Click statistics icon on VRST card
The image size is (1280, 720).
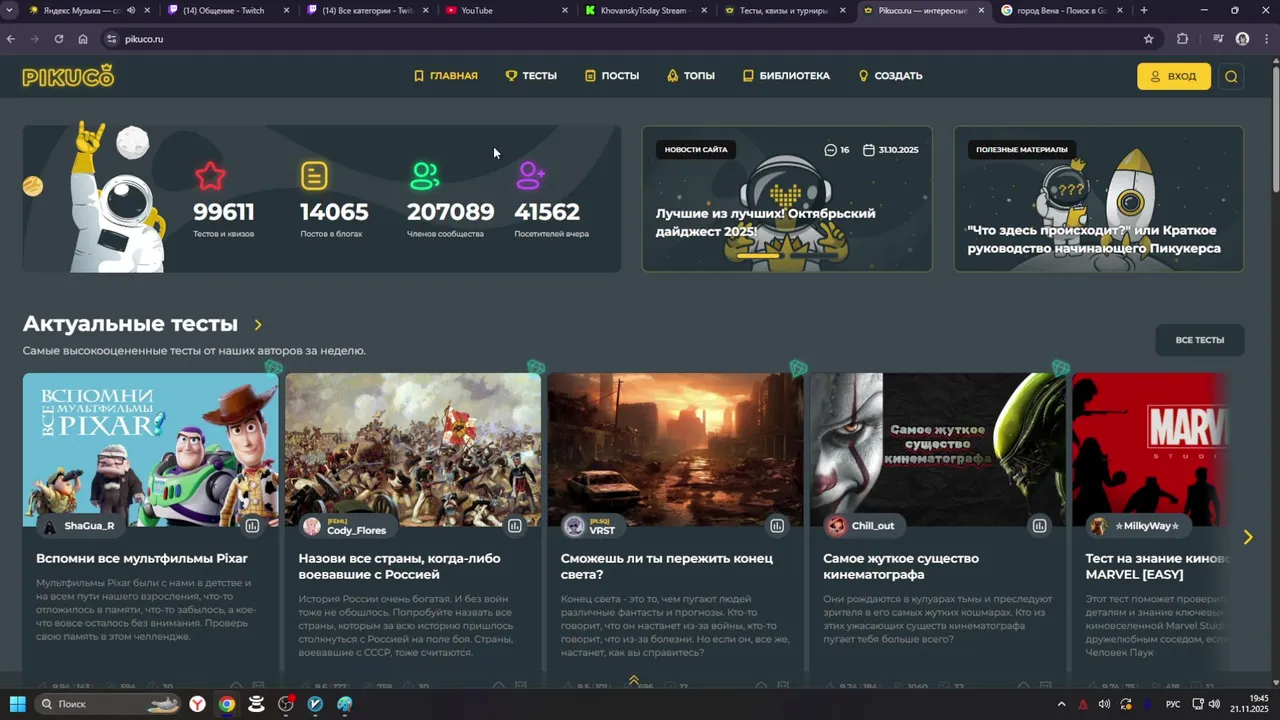pyautogui.click(x=777, y=526)
